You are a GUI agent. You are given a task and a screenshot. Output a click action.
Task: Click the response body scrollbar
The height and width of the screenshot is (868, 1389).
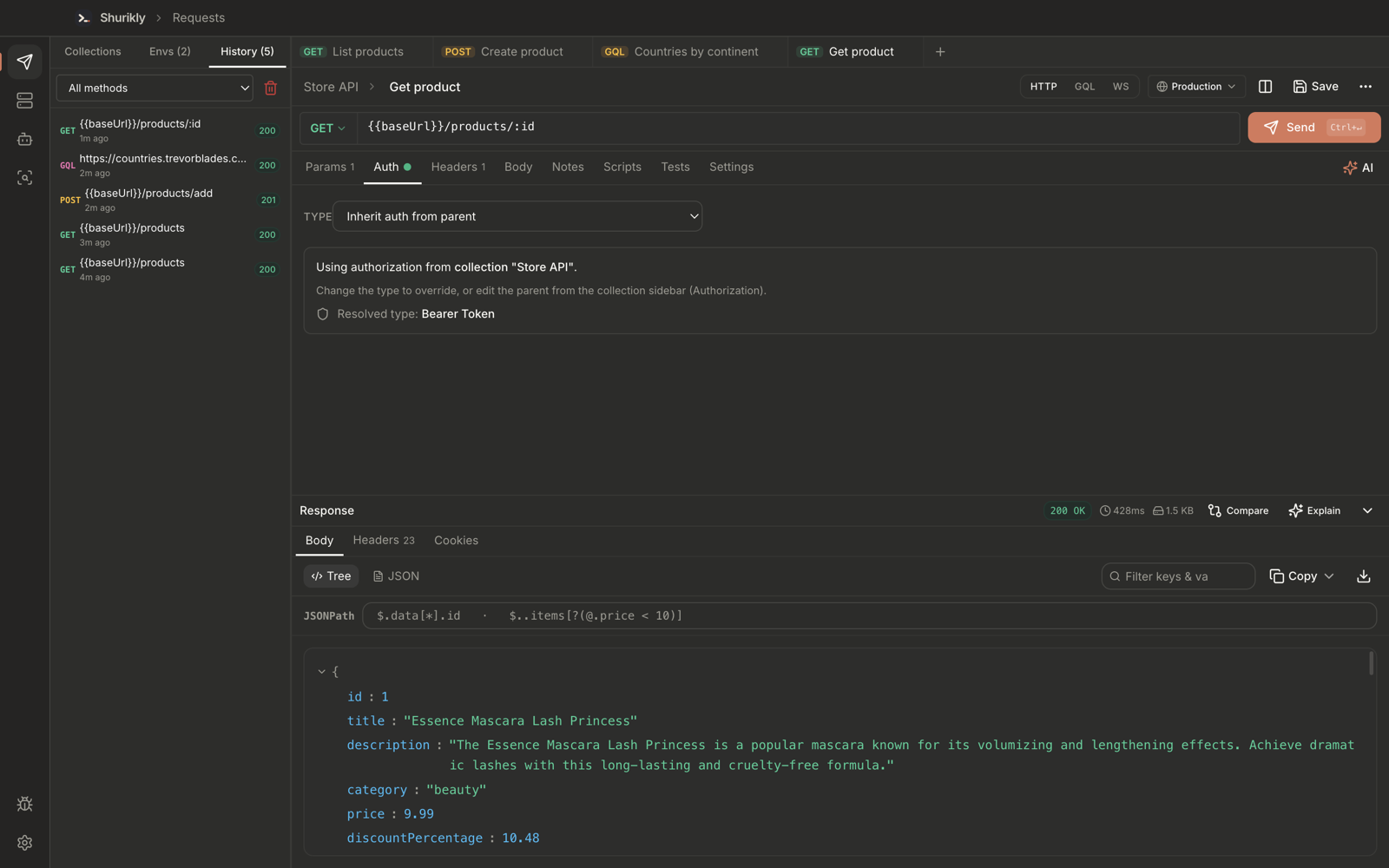[1371, 663]
